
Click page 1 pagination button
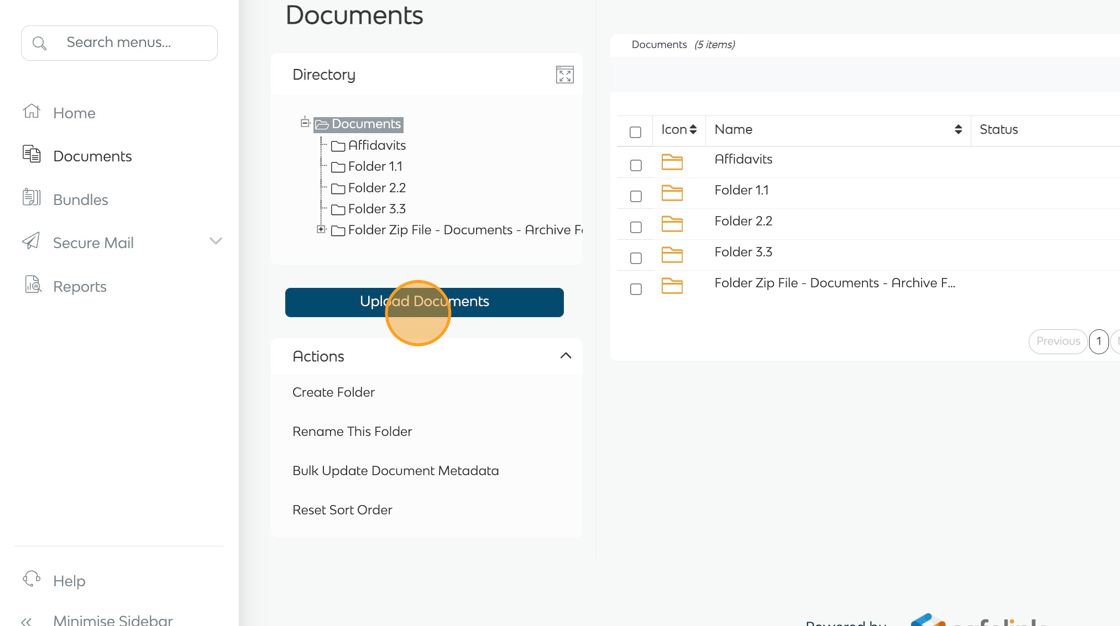[1099, 342]
